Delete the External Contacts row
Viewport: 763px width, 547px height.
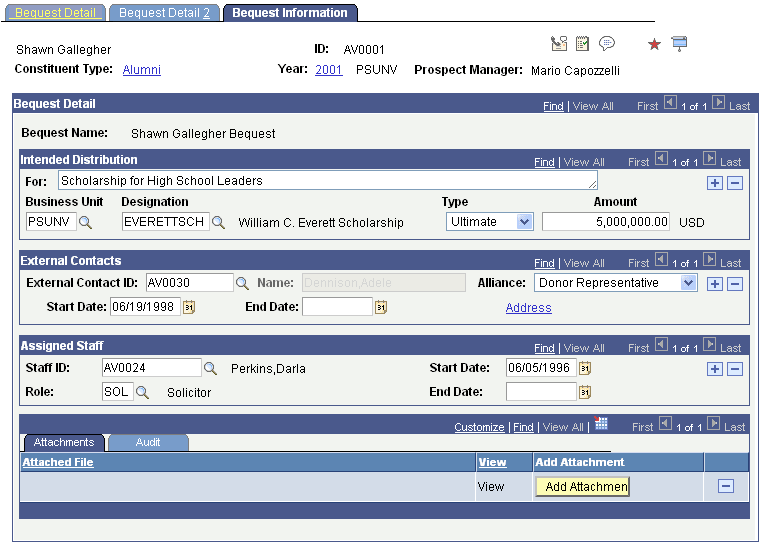point(735,284)
